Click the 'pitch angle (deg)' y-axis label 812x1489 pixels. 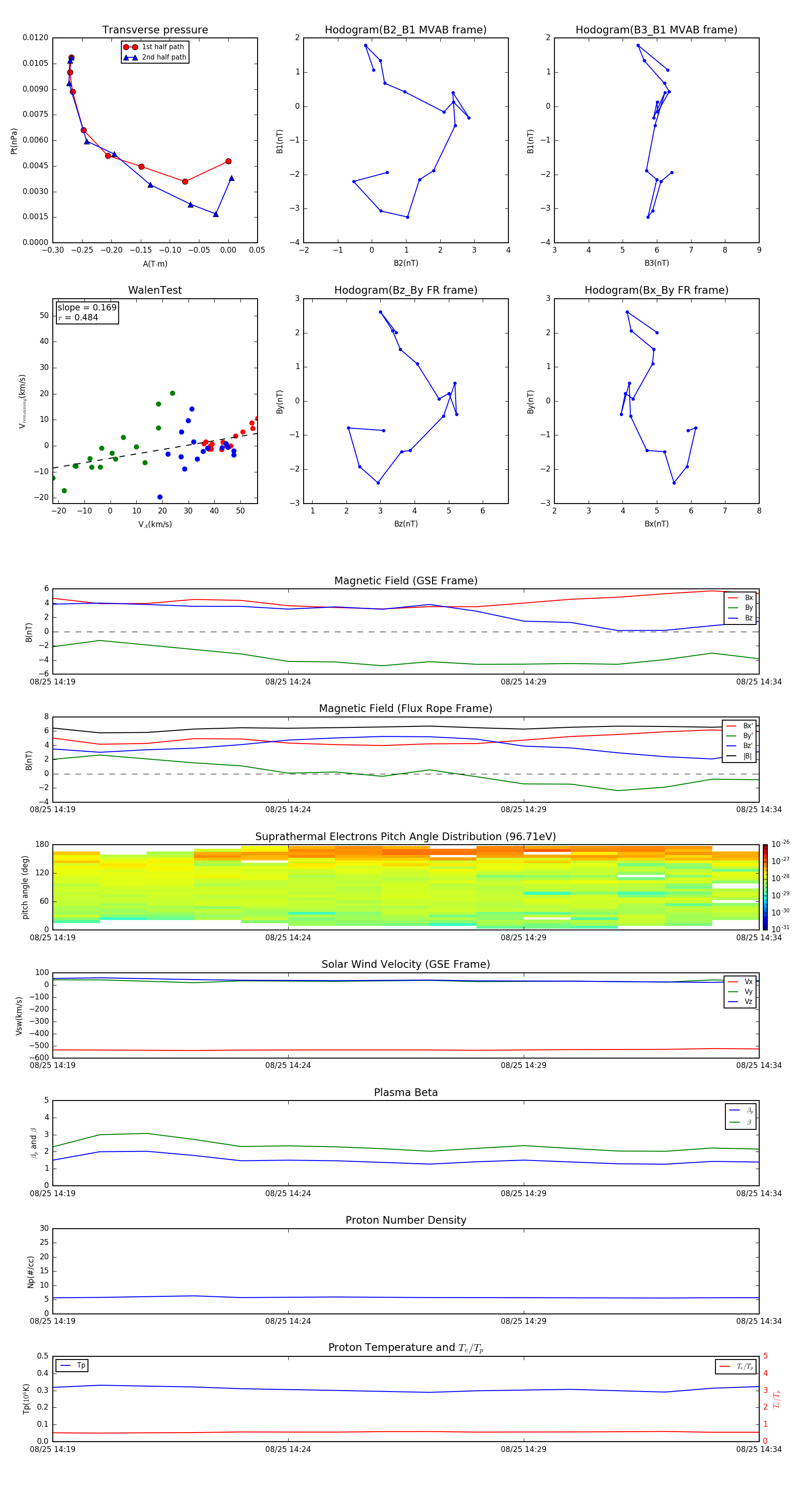(25, 887)
